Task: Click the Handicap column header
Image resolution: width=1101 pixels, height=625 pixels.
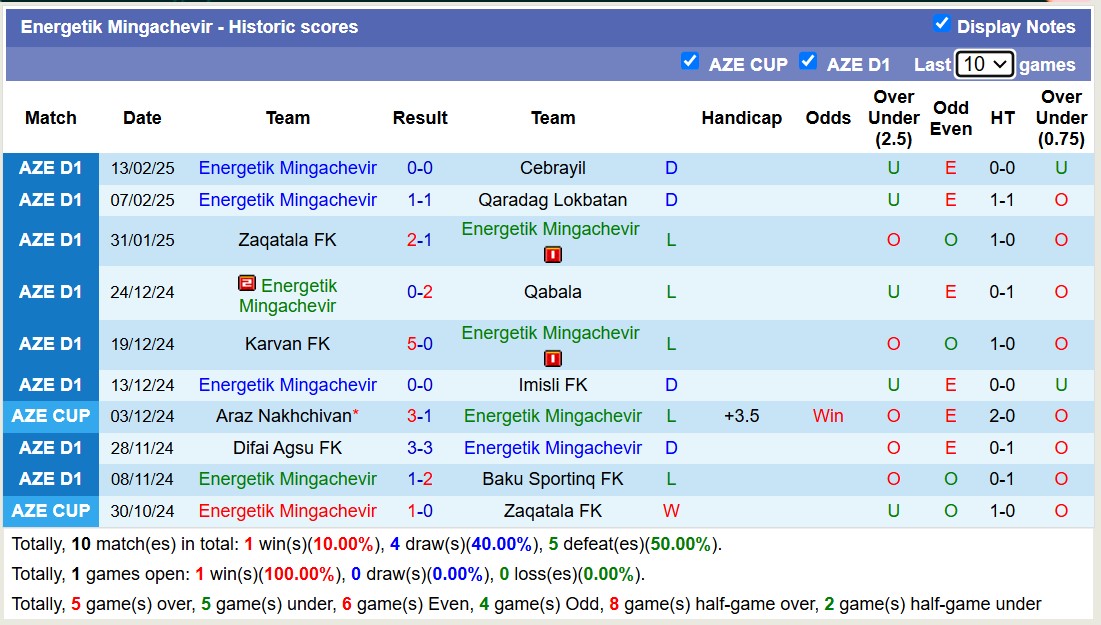Action: (x=741, y=118)
